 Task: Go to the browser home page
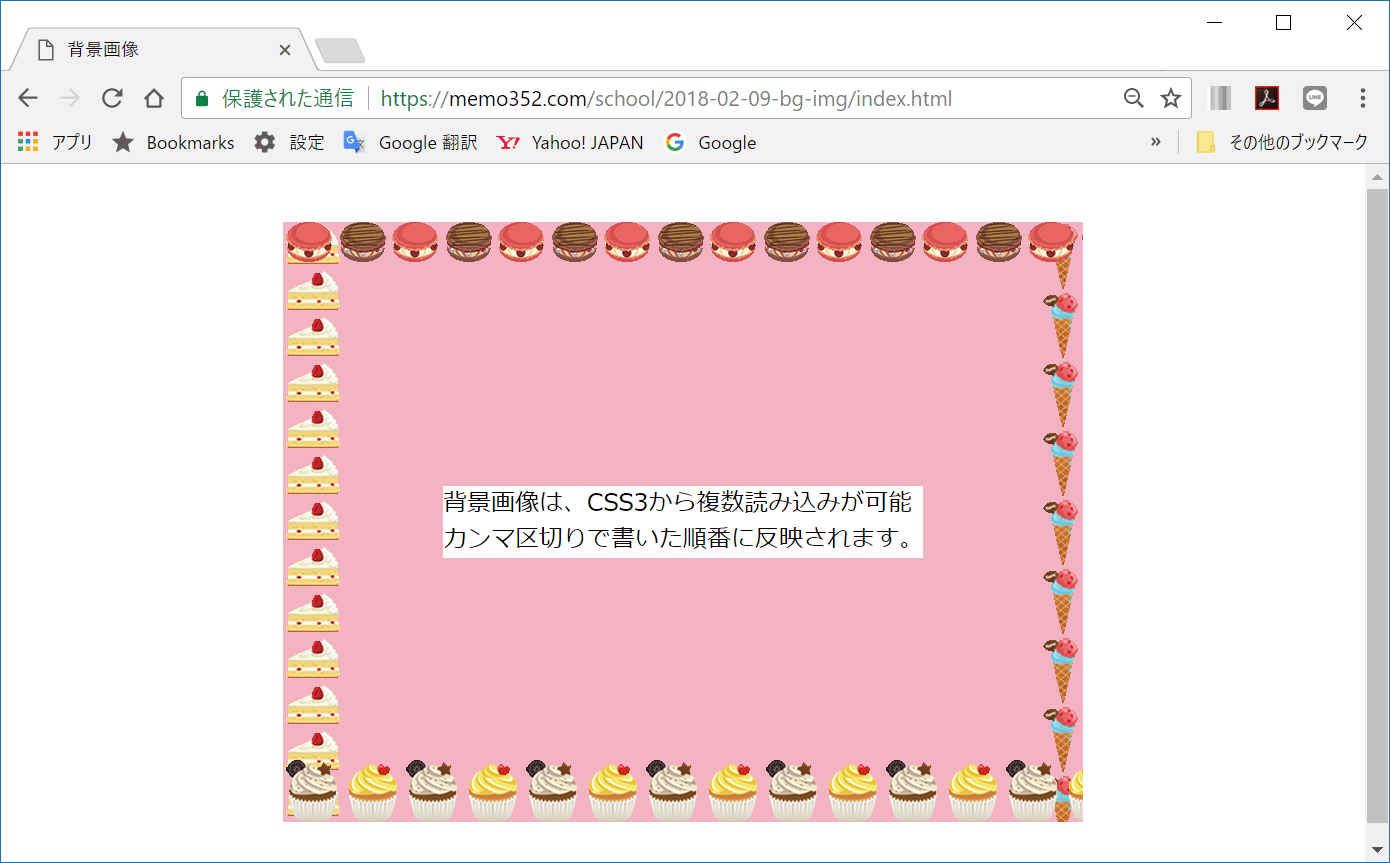pyautogui.click(x=153, y=98)
